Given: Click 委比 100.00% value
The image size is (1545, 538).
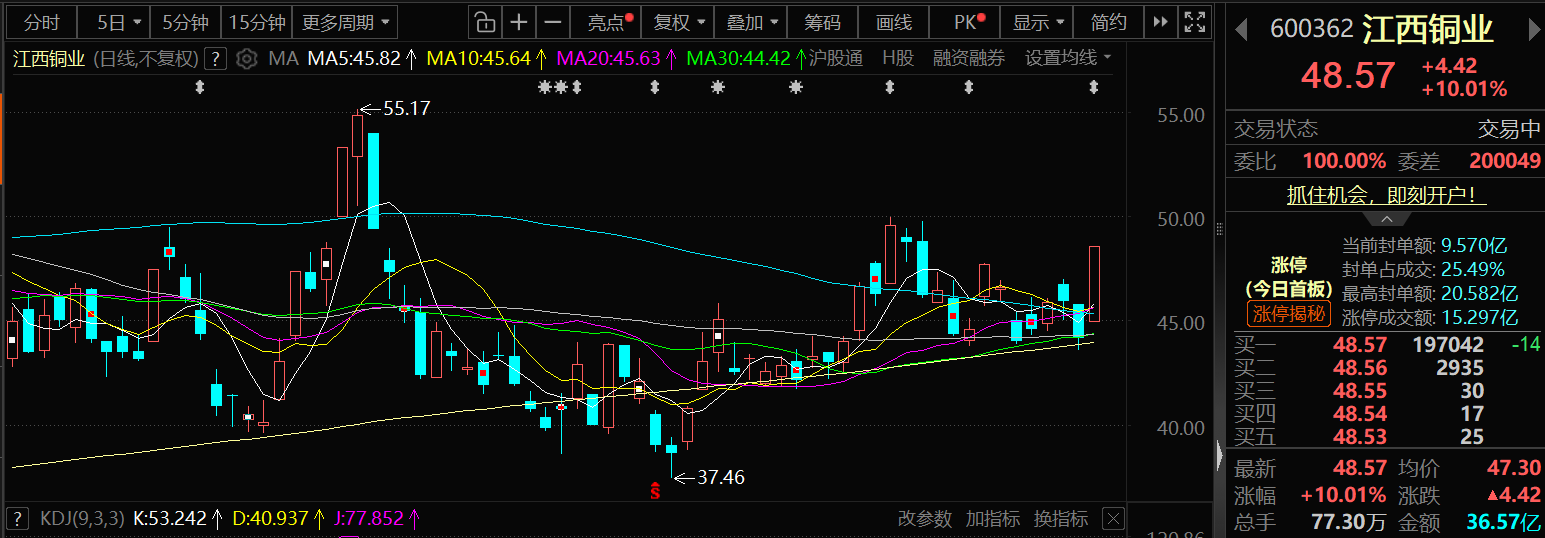Looking at the screenshot, I should click(1344, 161).
